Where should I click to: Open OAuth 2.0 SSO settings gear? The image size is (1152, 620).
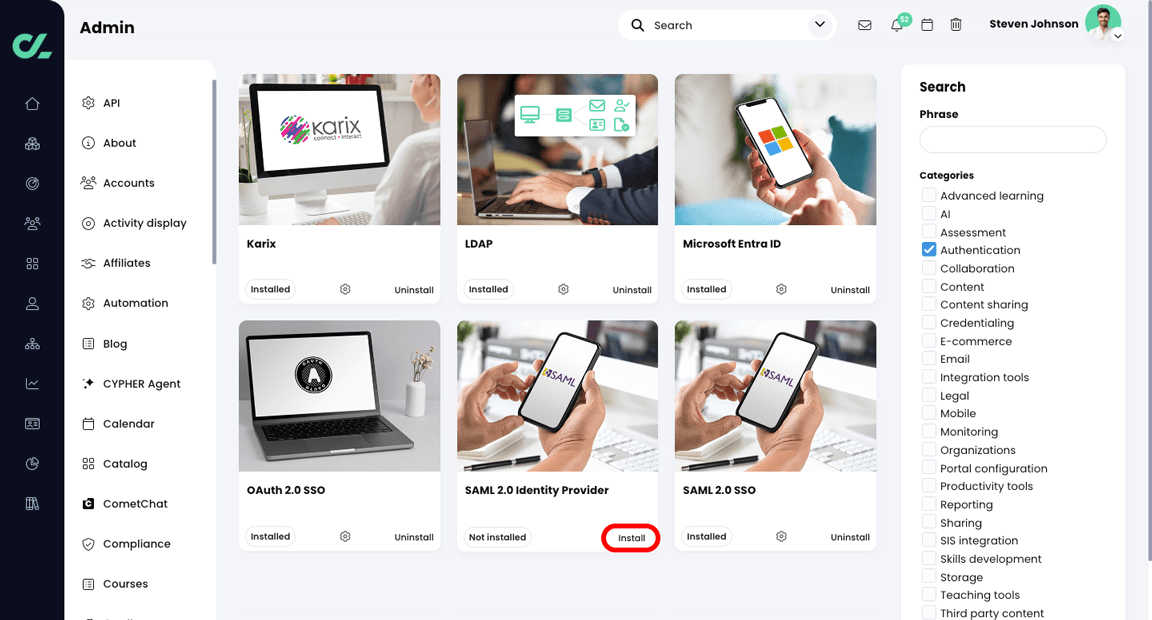pyautogui.click(x=345, y=537)
